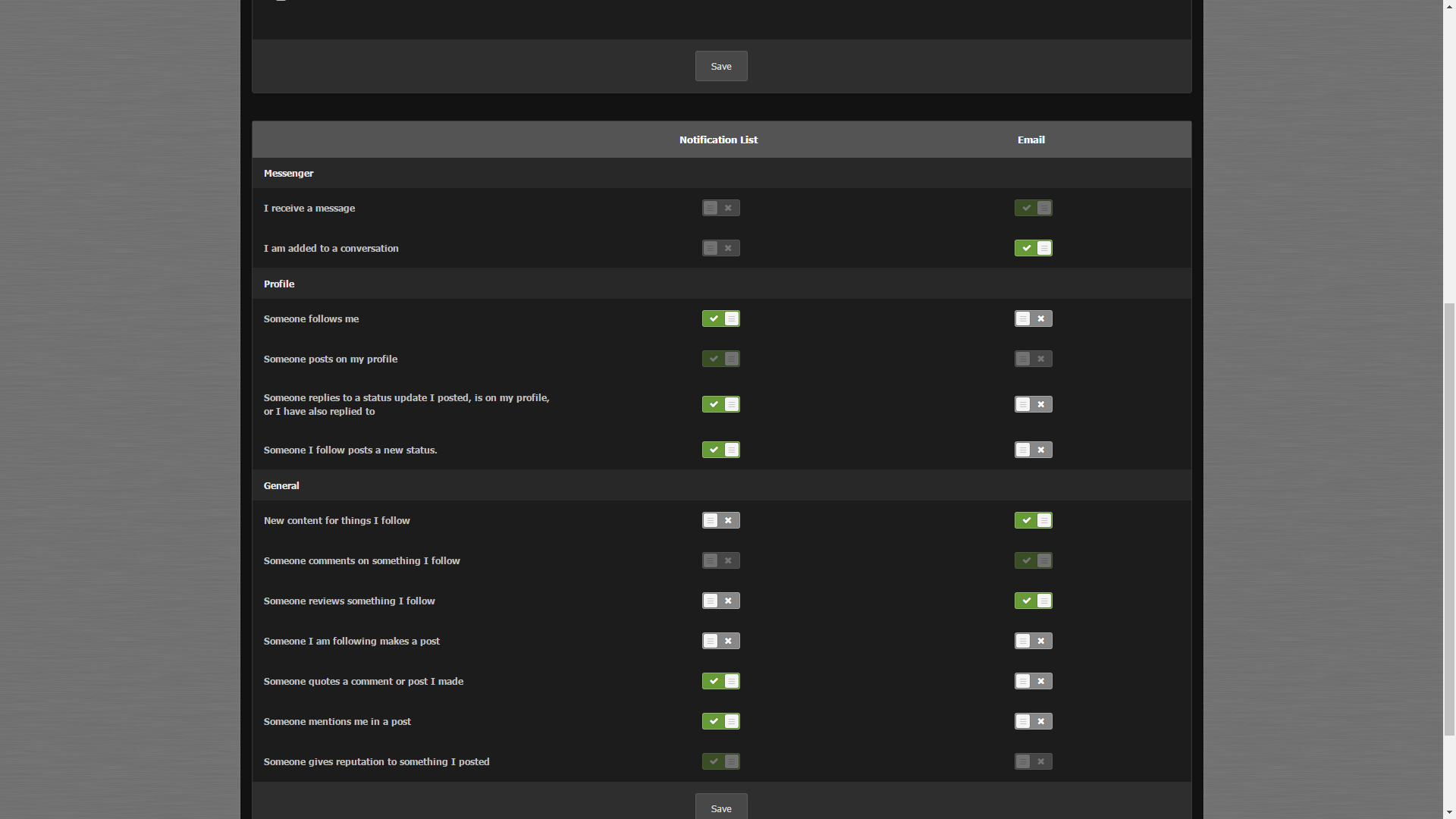This screenshot has width=1456, height=819.
Task: Click the 'Someone follows me' label
Action: 311,318
